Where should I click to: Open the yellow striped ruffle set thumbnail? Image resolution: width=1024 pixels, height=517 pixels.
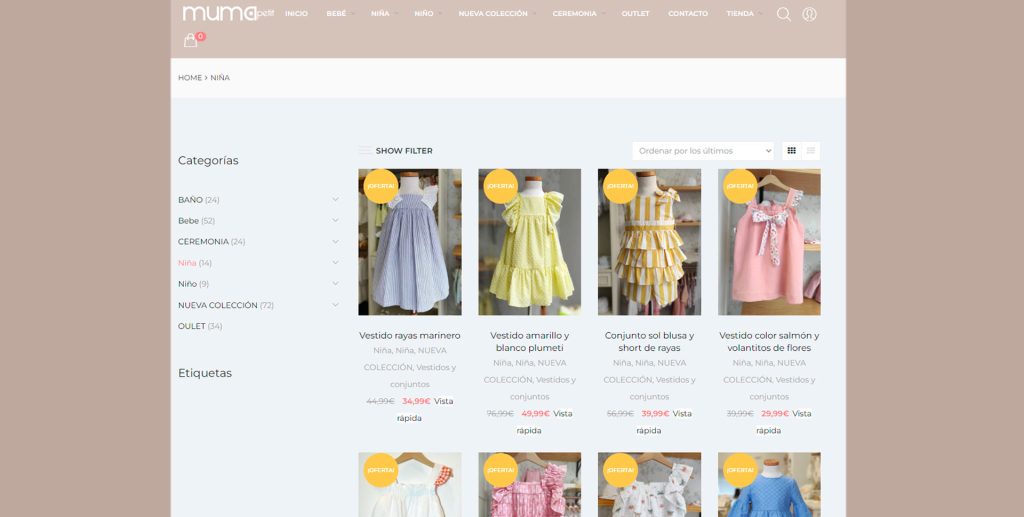649,242
